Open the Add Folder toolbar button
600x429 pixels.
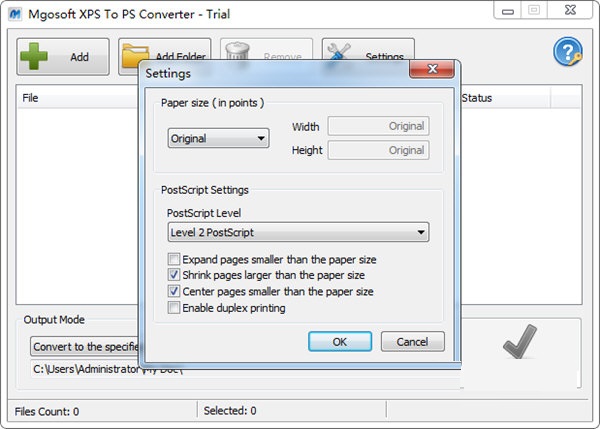tap(165, 50)
